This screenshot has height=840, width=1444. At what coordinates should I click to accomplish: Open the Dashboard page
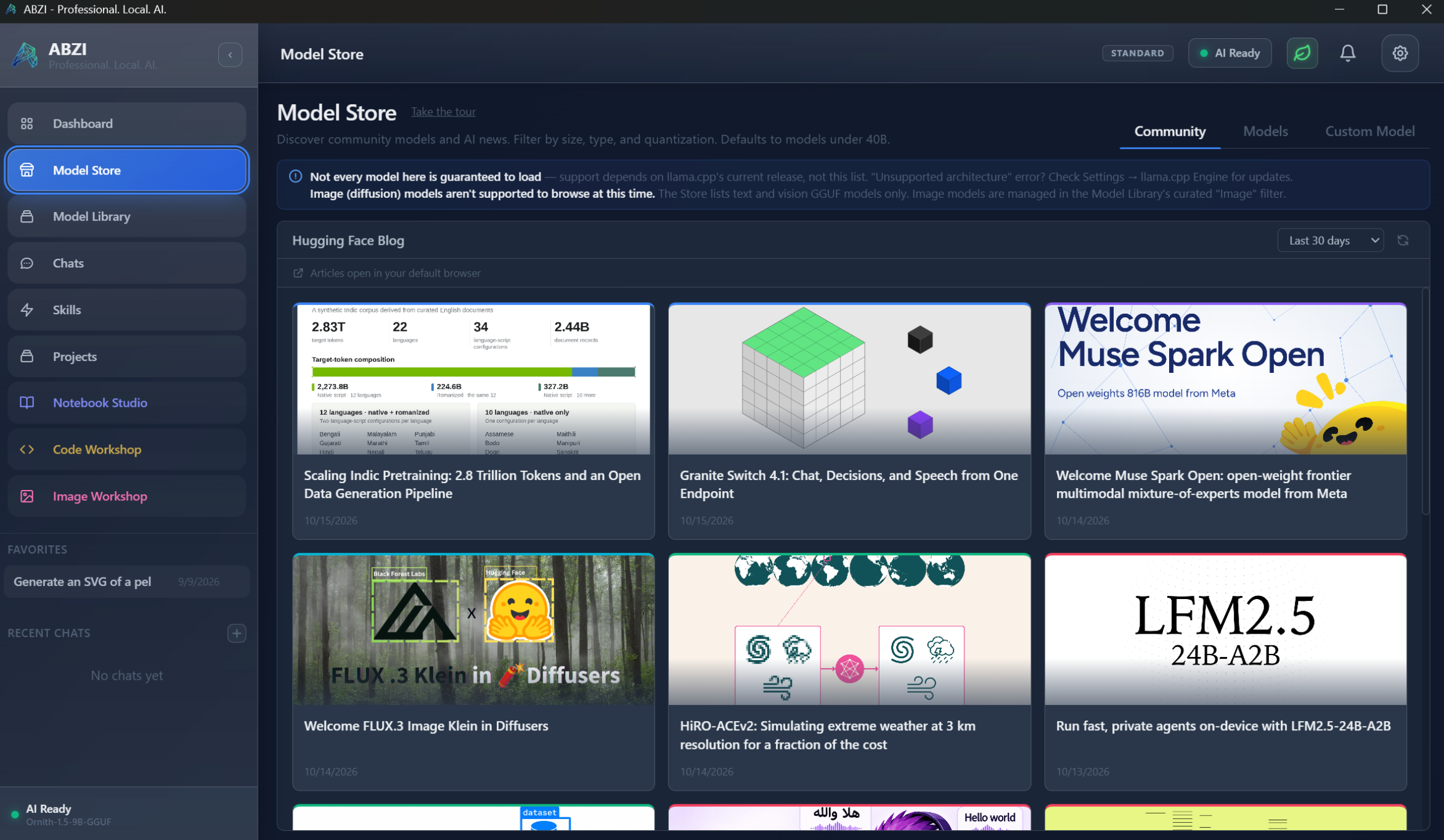click(126, 124)
